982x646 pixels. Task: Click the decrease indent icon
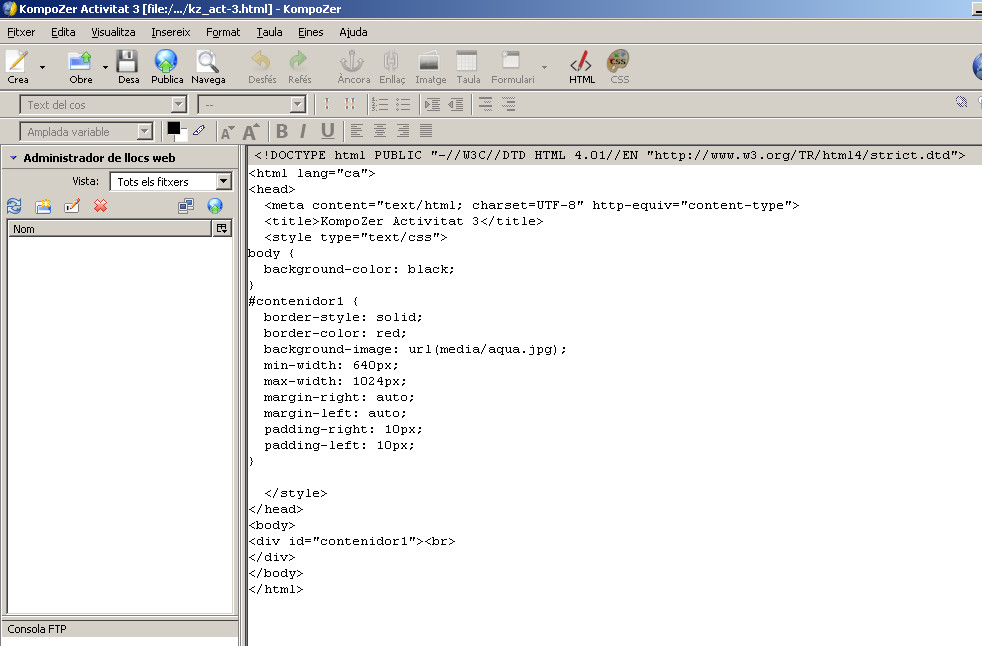tap(455, 105)
